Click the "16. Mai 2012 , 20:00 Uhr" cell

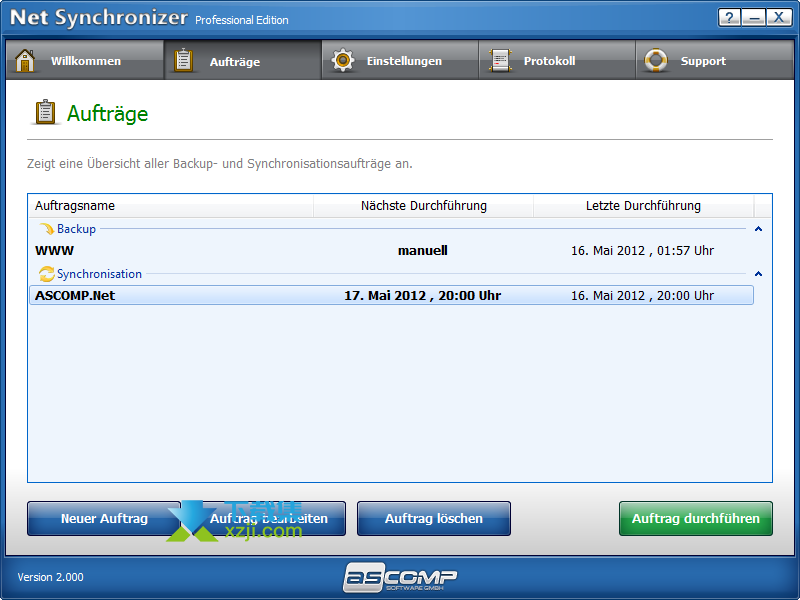point(642,295)
